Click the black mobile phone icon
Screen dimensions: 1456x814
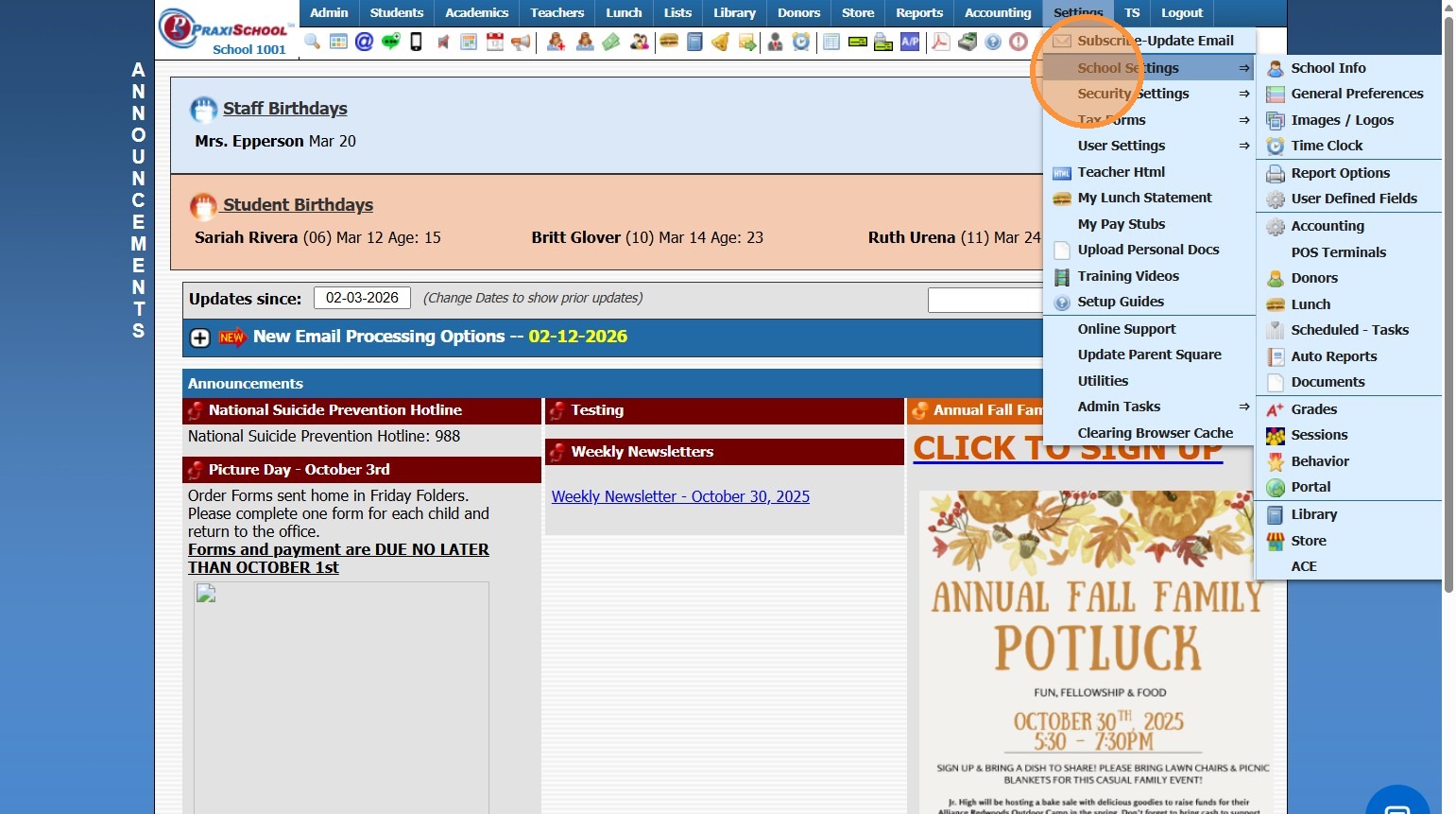(x=416, y=42)
